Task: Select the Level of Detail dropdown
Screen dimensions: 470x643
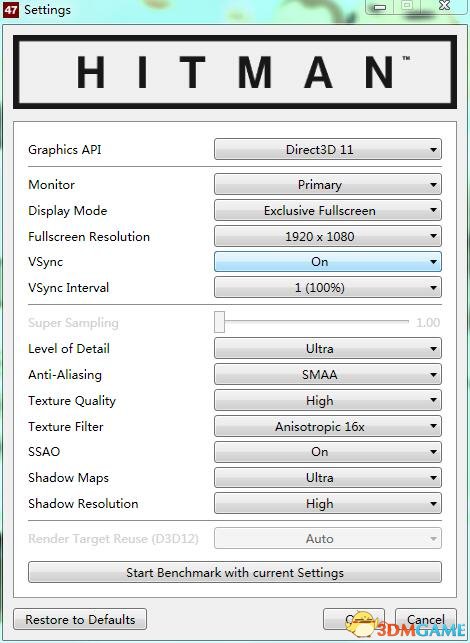Action: click(328, 349)
